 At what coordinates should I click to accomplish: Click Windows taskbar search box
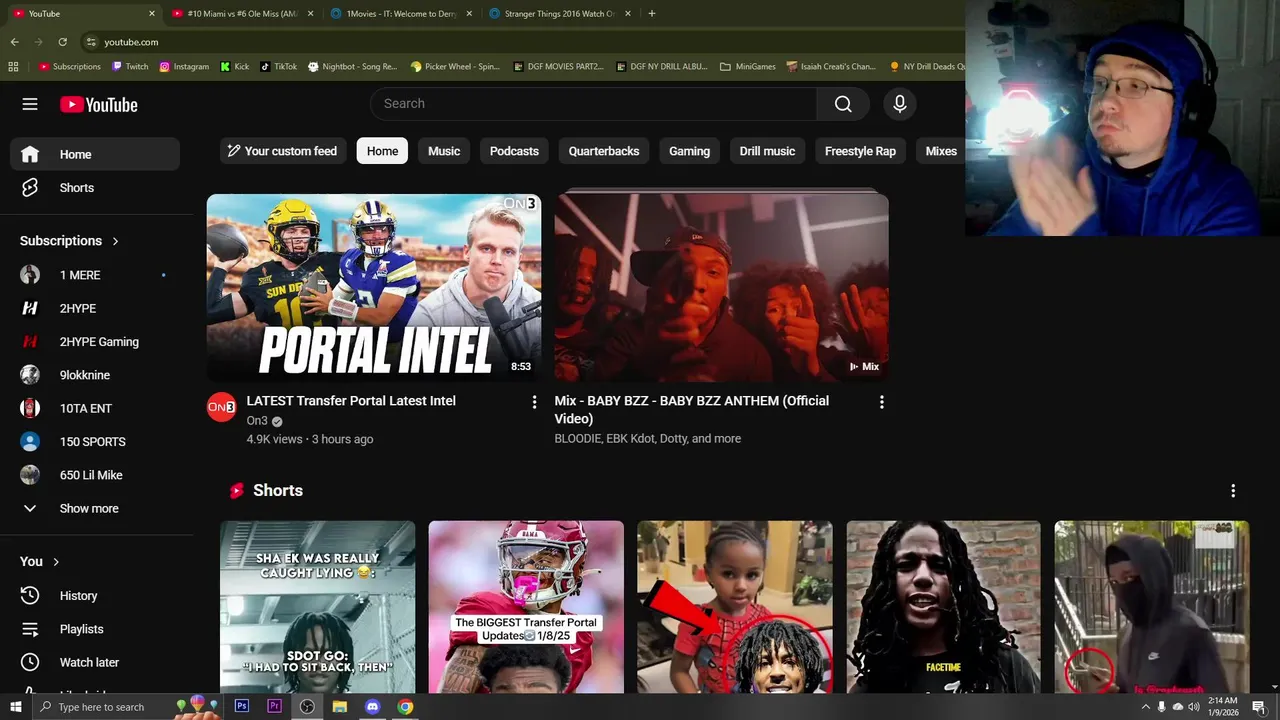pos(125,707)
